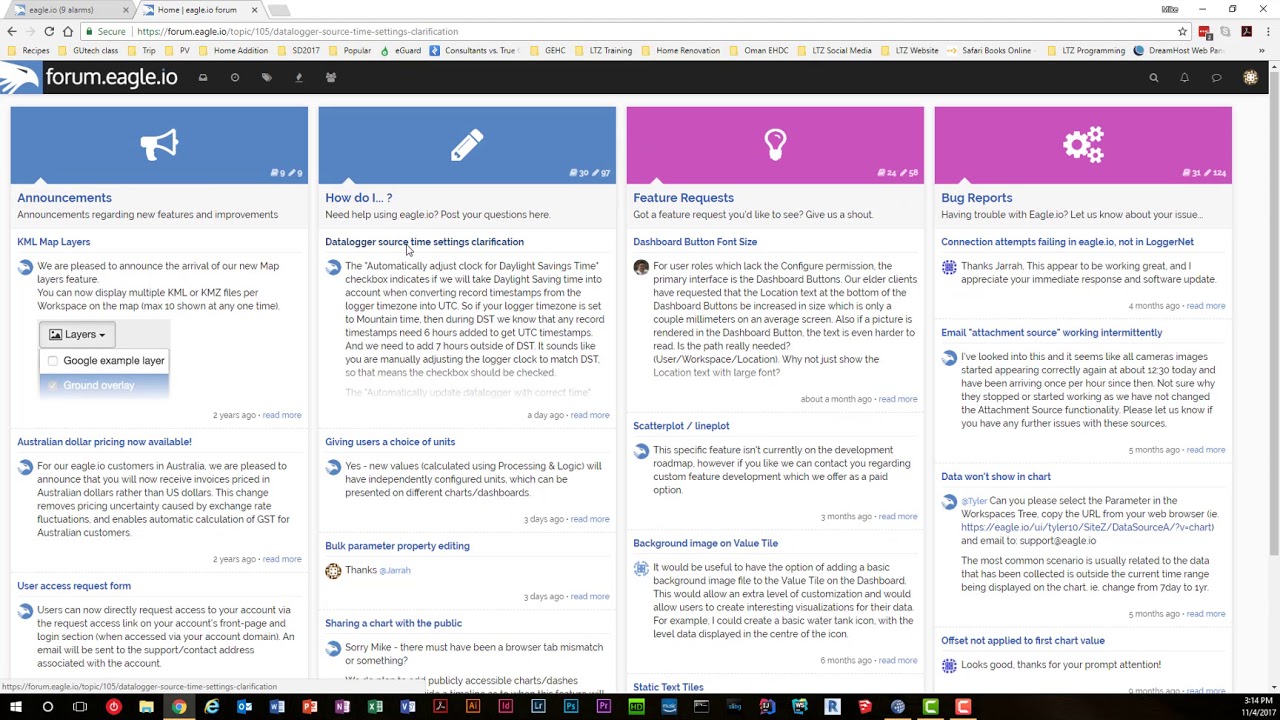
Task: Open the eGuard bookmark
Action: click(400, 50)
